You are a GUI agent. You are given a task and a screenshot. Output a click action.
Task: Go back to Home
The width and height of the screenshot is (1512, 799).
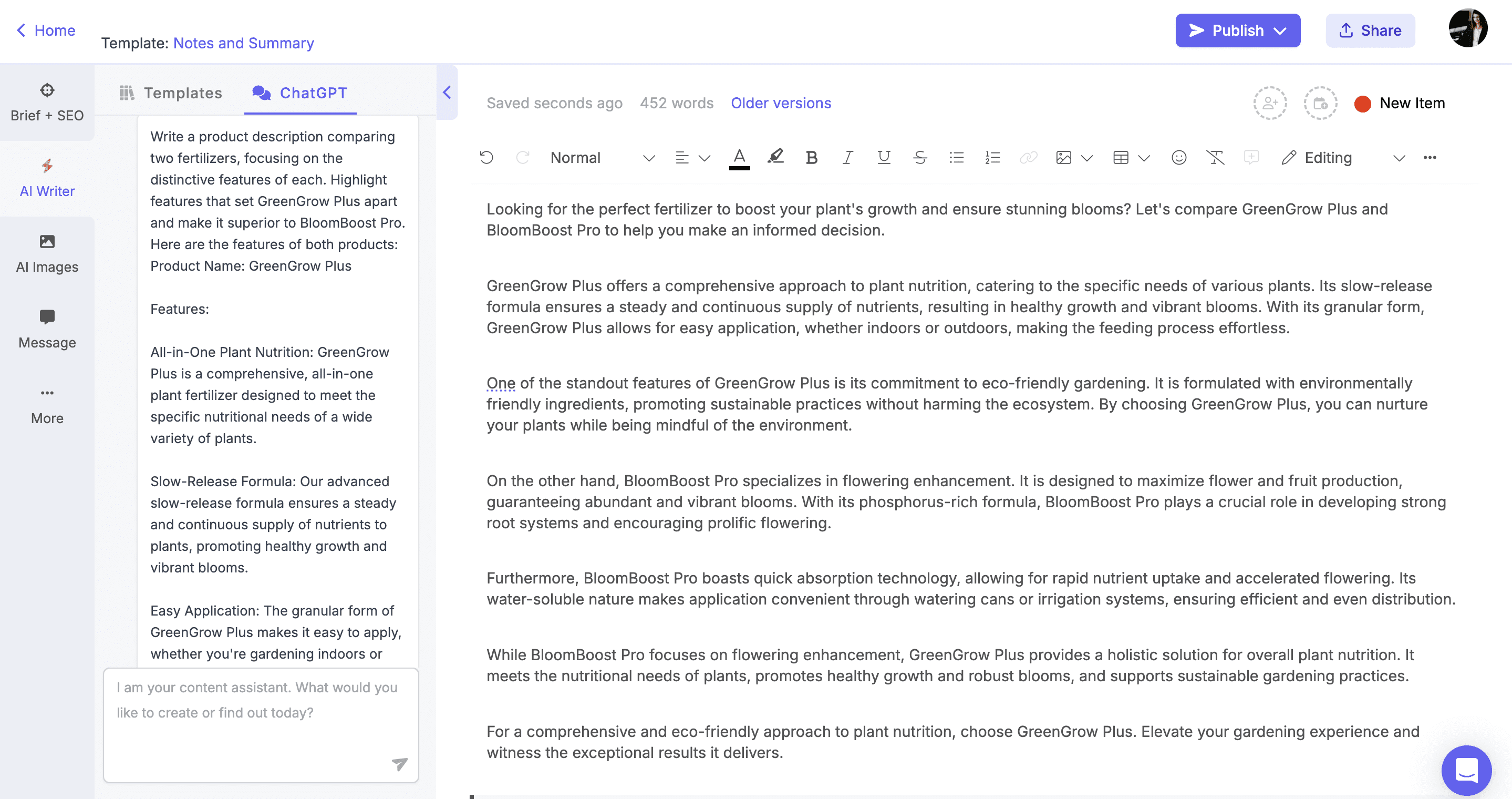coord(46,30)
